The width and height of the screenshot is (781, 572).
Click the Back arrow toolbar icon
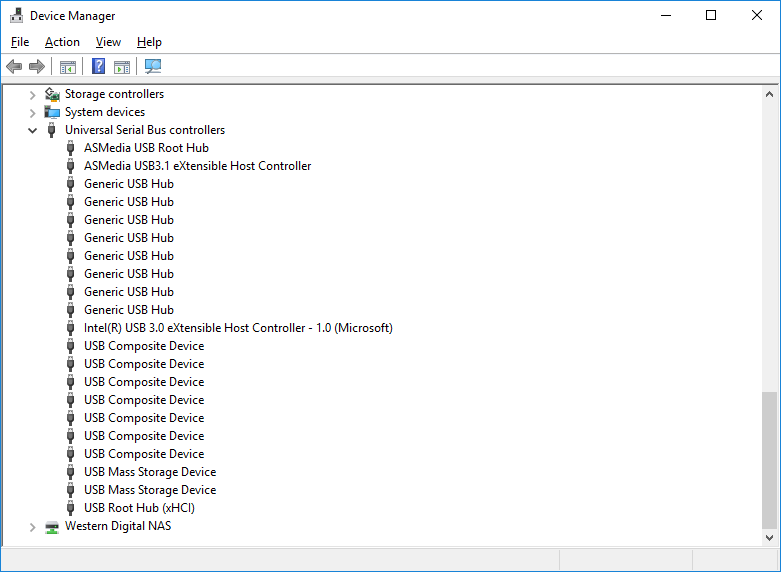point(14,66)
